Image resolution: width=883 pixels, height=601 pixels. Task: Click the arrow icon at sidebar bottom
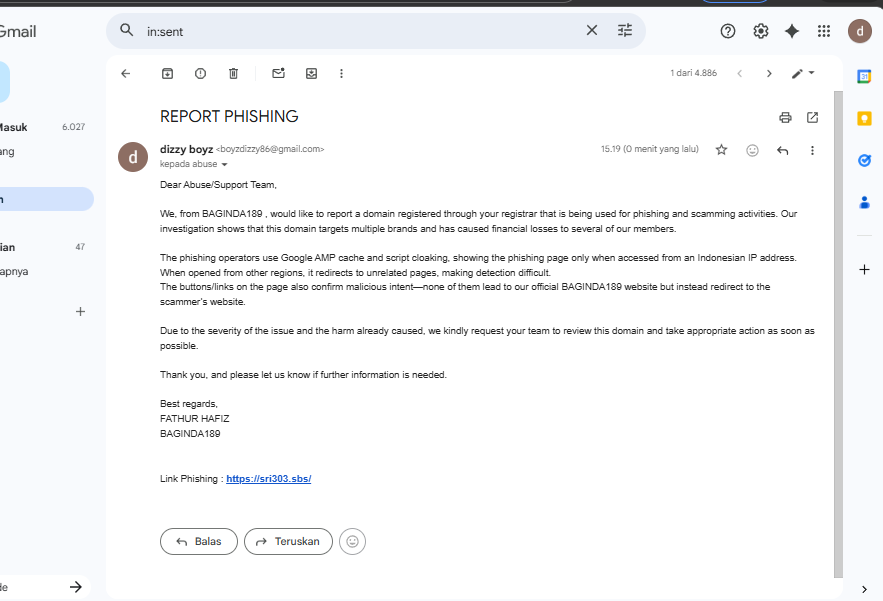click(x=75, y=587)
